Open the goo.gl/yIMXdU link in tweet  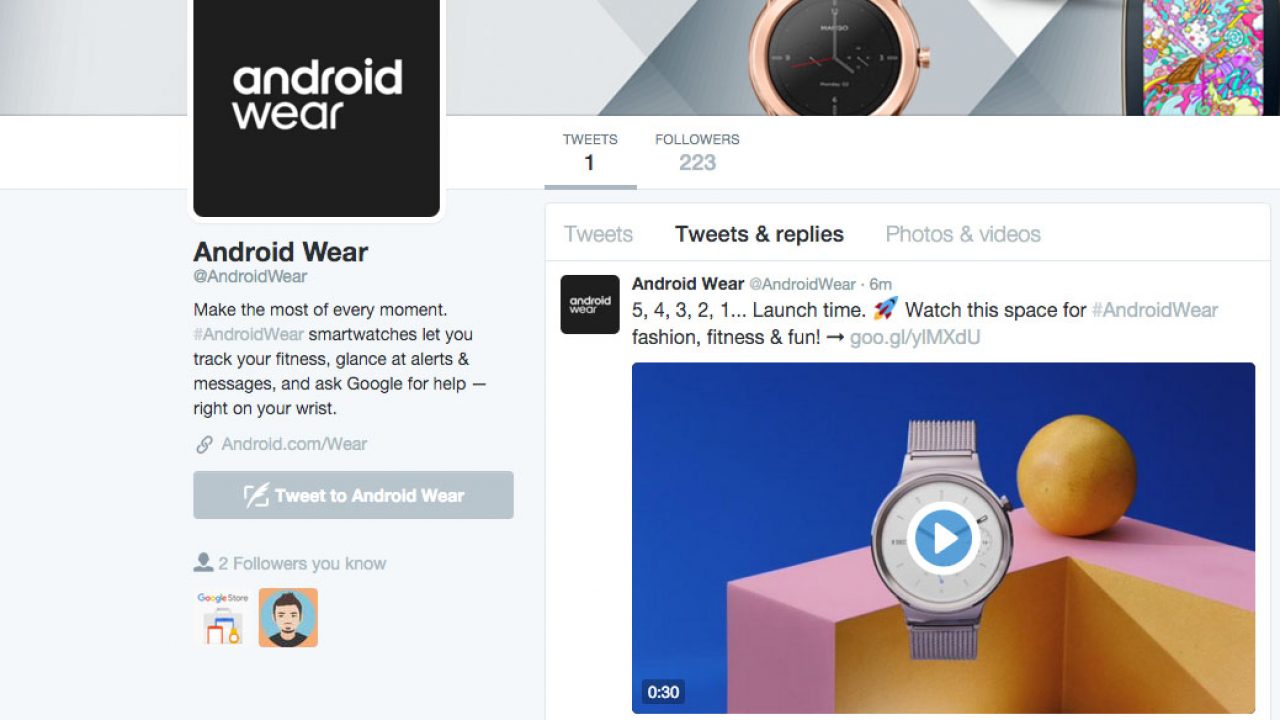(x=915, y=337)
